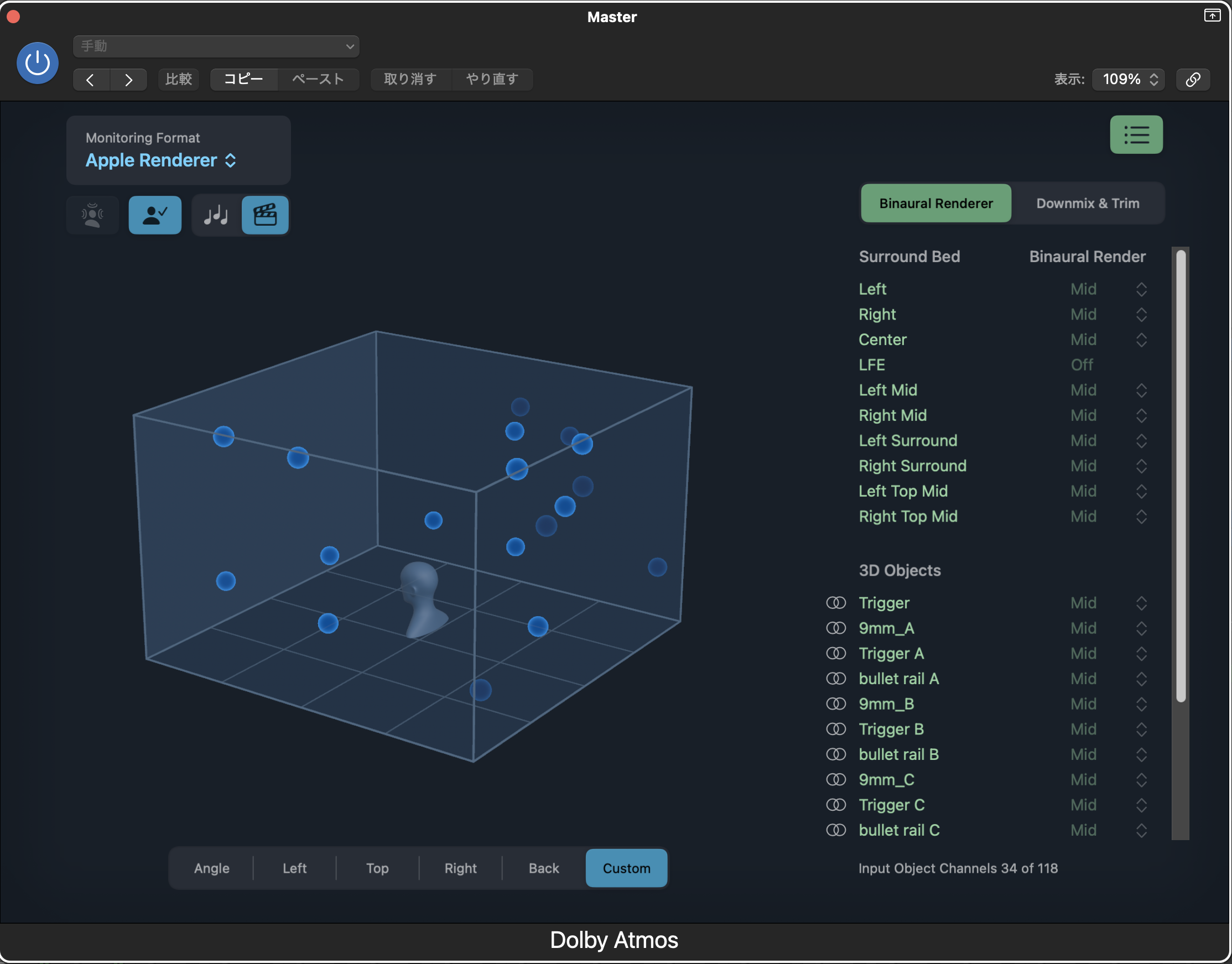
Task: Switch to the Binaural Renderer tab
Action: pos(935,203)
